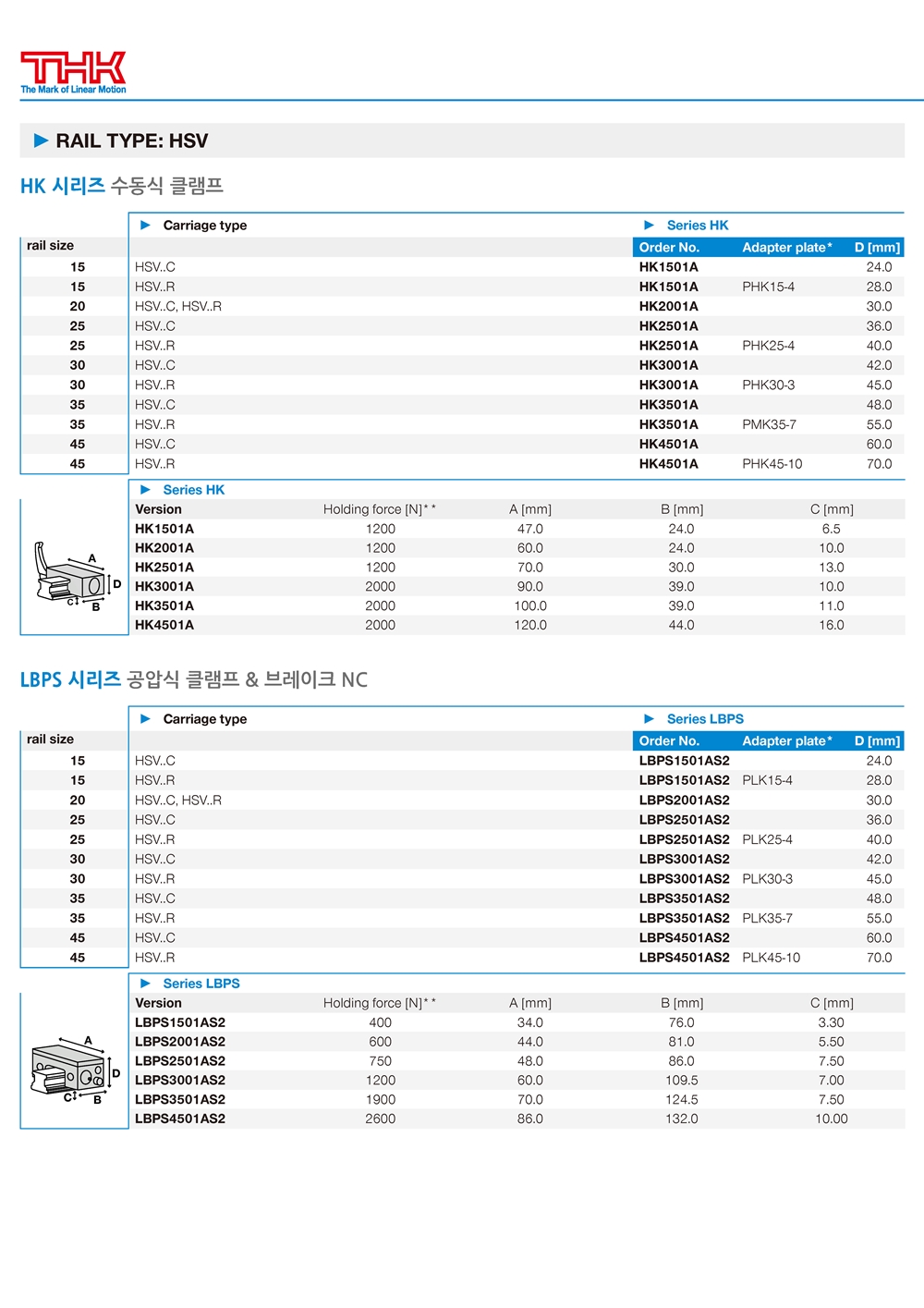Click the holding force value 2600

[x=380, y=1119]
